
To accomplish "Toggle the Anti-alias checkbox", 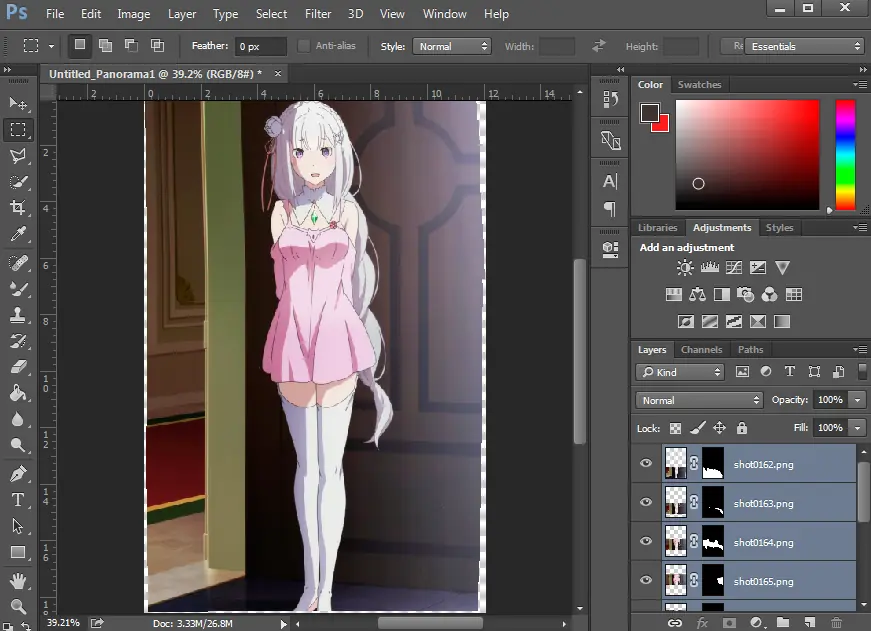I will (x=303, y=46).
